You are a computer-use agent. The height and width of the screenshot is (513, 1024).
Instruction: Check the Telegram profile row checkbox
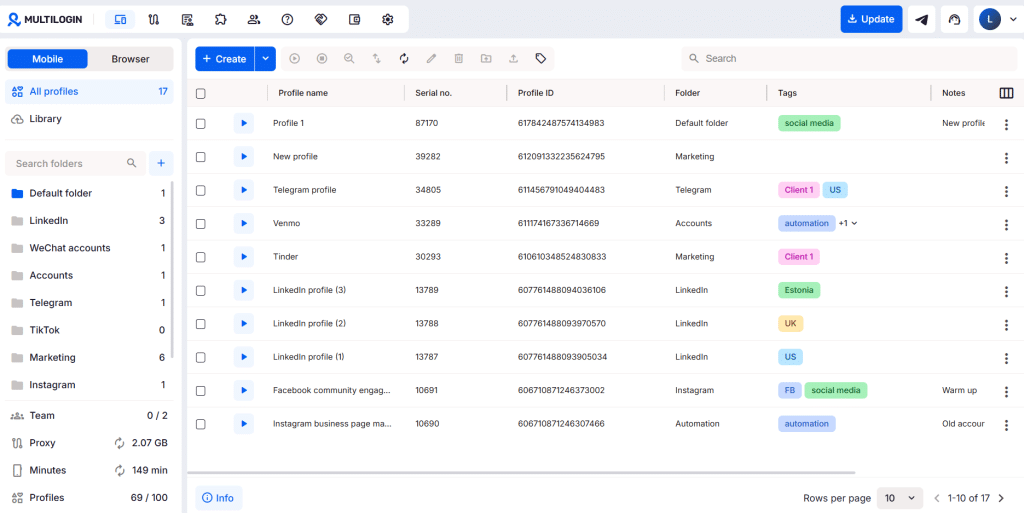coord(200,191)
